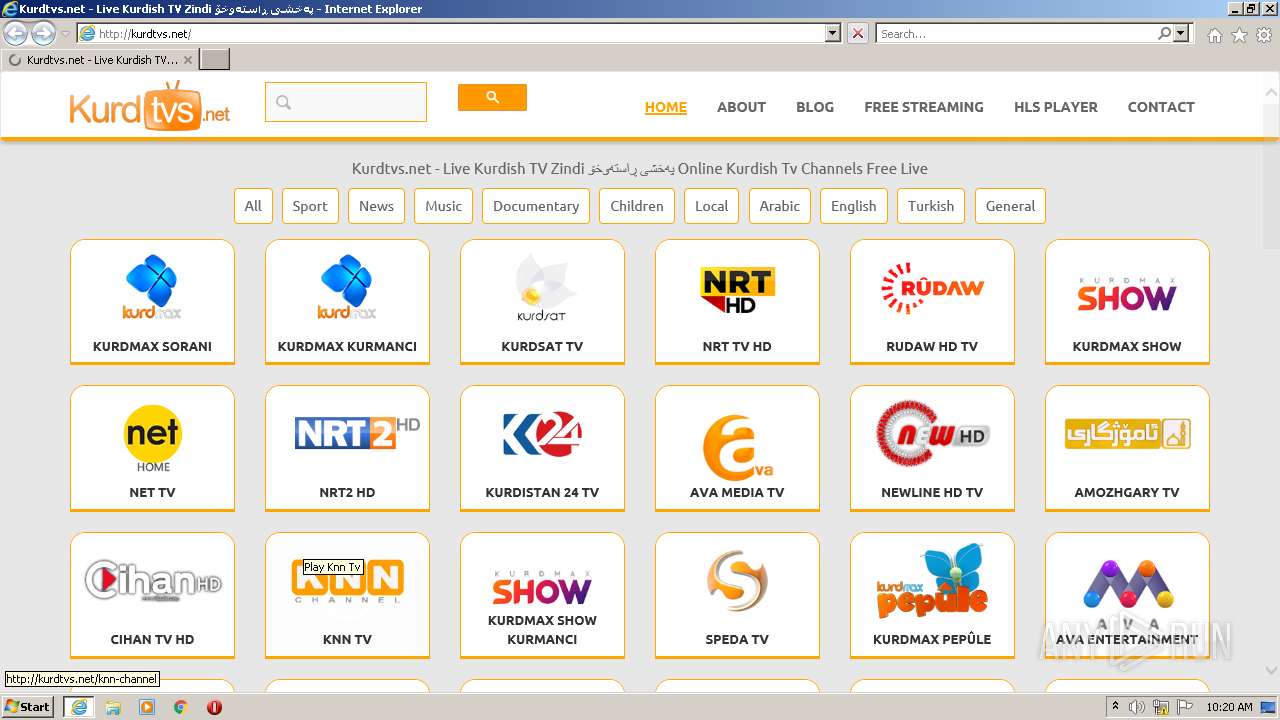Open the Rudaw HD TV logo
The height and width of the screenshot is (720, 1280).
tap(932, 288)
